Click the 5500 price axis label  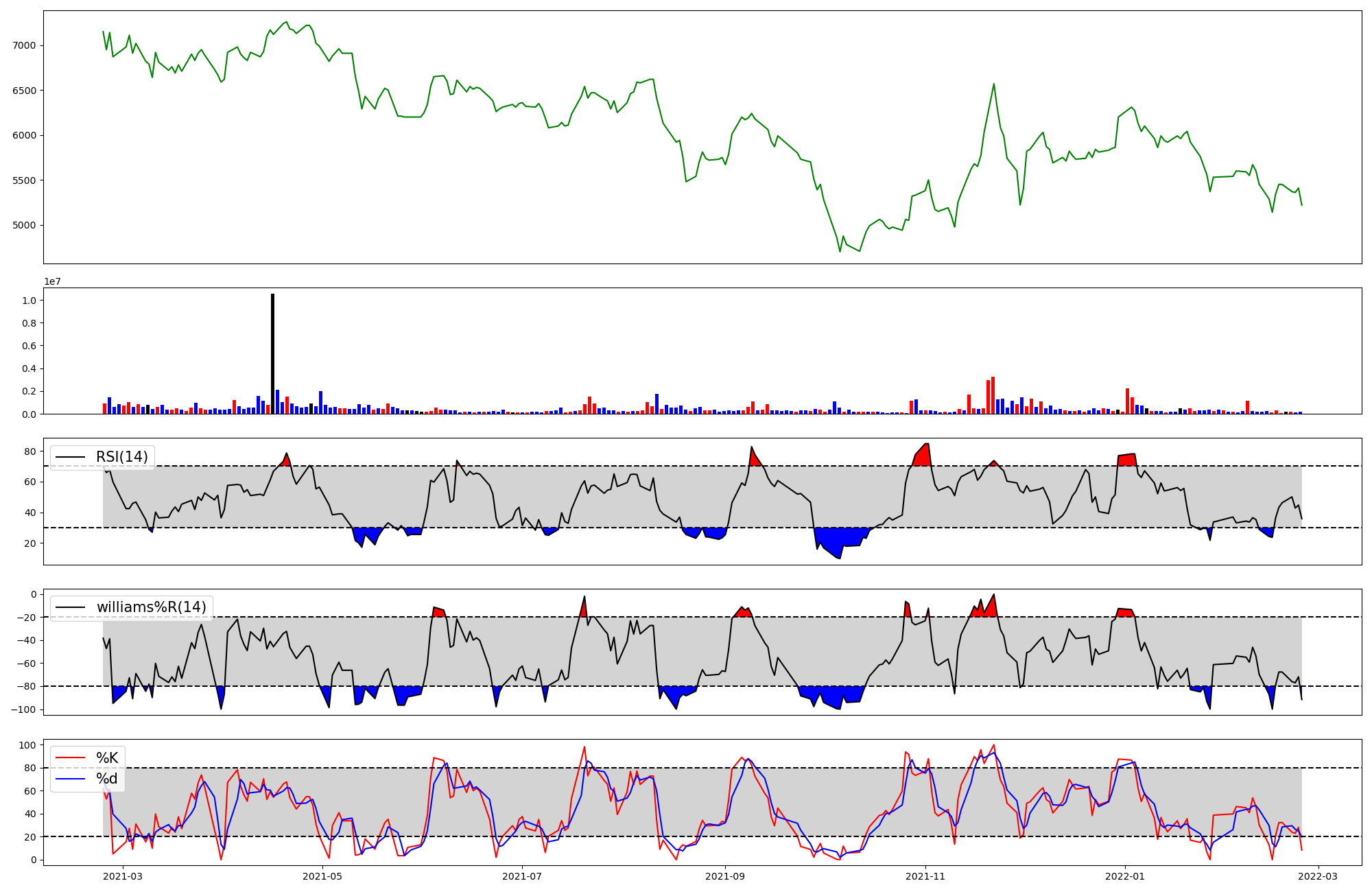pyautogui.click(x=23, y=180)
